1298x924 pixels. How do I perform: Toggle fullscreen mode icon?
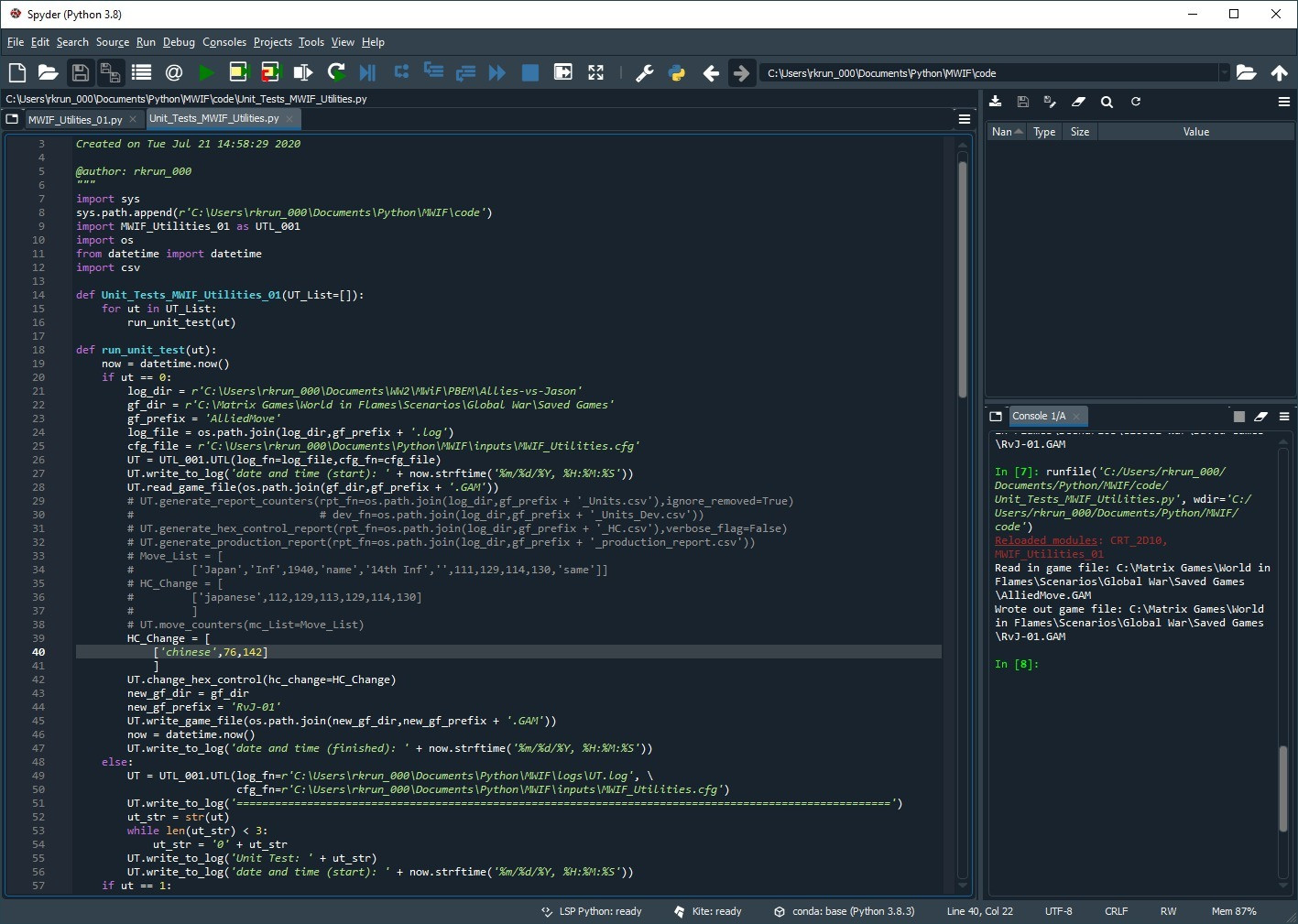[x=595, y=72]
